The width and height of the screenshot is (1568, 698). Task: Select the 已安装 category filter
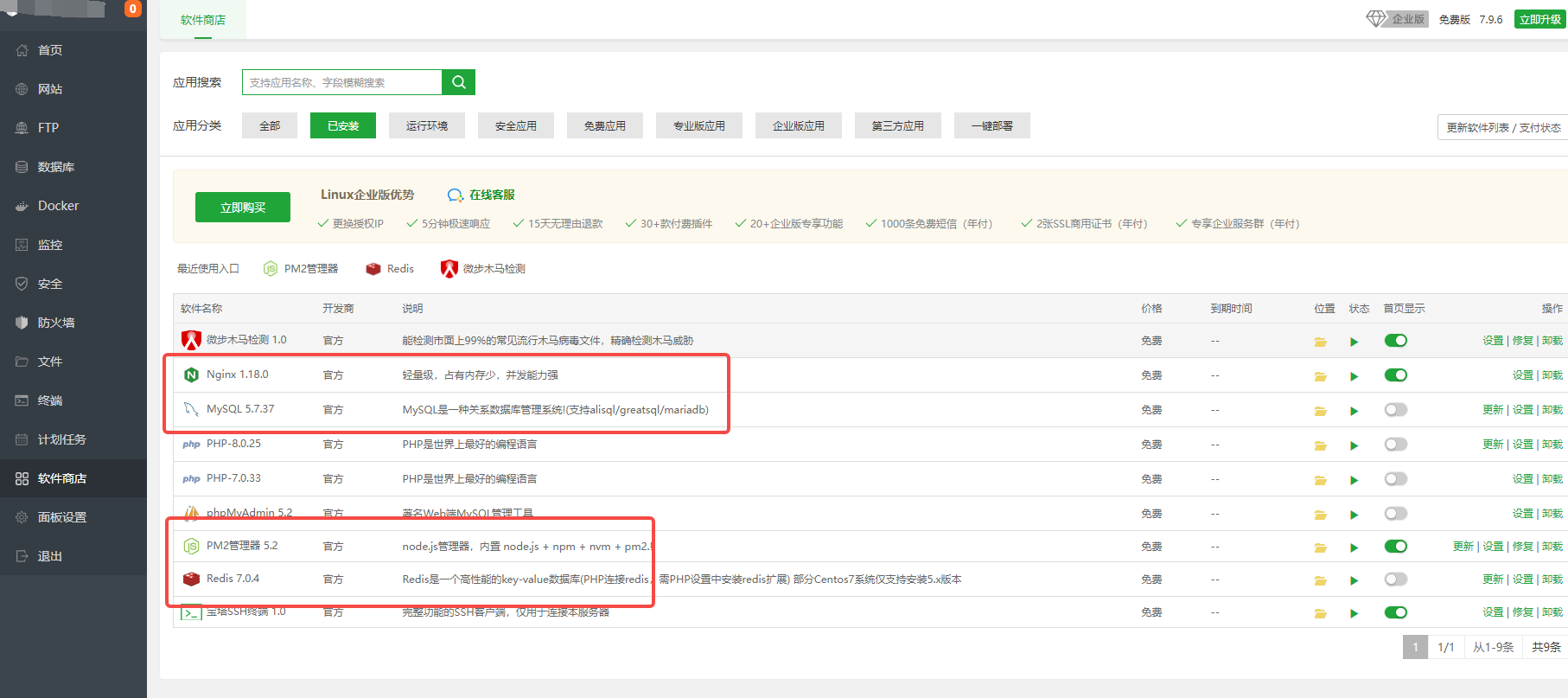pos(343,125)
